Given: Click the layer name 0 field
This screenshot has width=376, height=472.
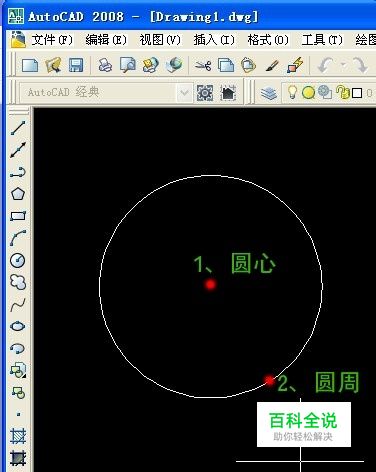Looking at the screenshot, I should pyautogui.click(x=370, y=93).
